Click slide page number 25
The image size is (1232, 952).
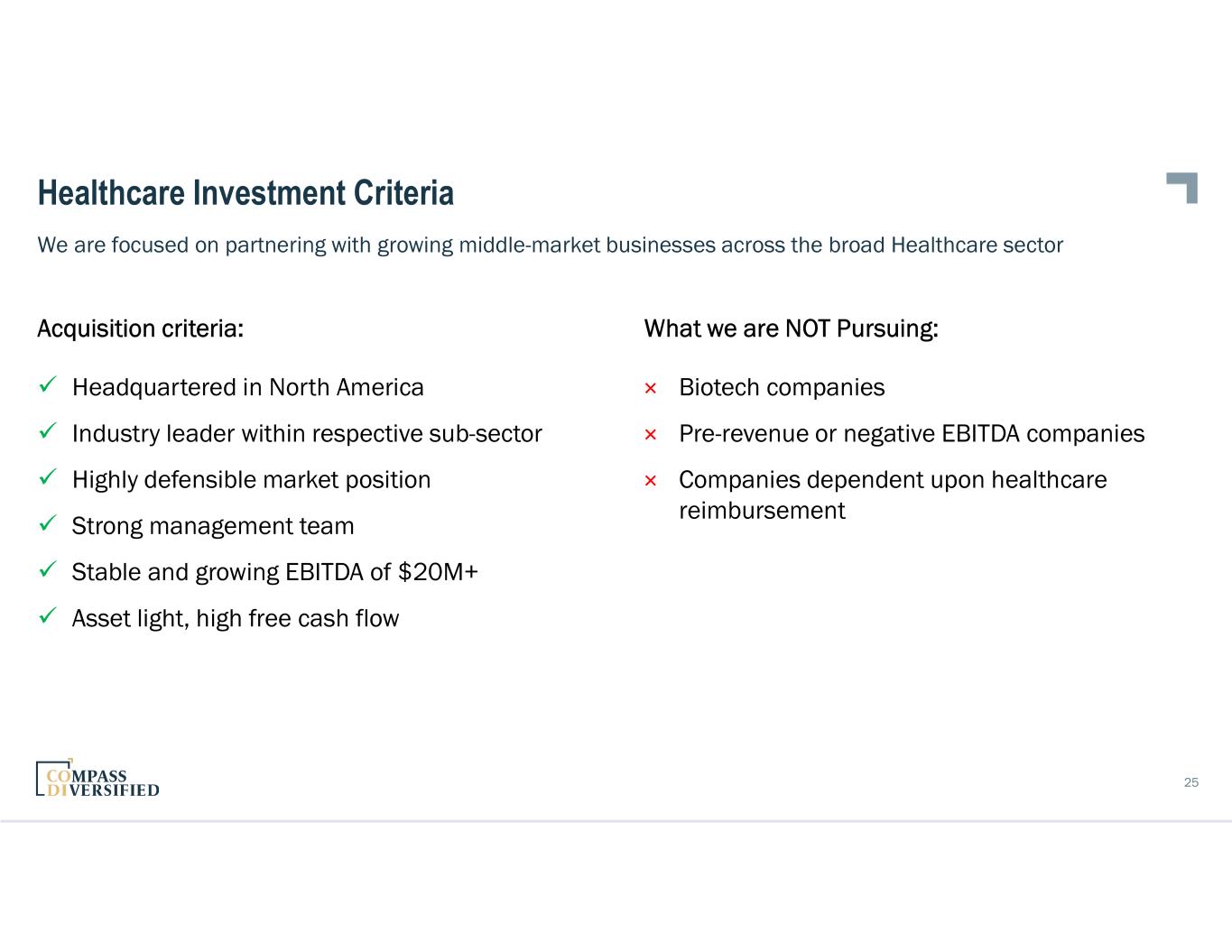[x=1190, y=782]
